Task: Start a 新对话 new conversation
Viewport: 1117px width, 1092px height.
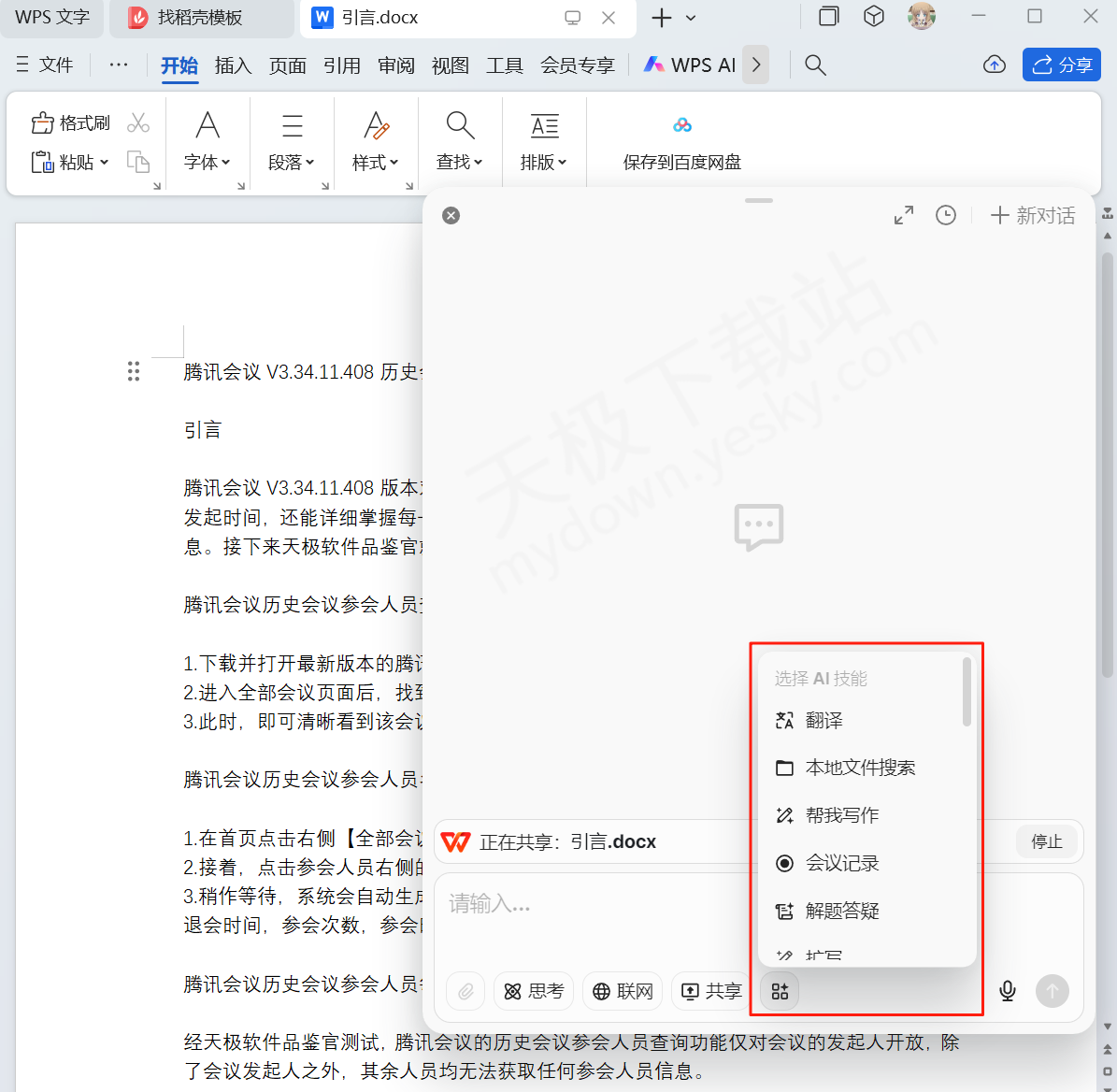Action: 1032,215
